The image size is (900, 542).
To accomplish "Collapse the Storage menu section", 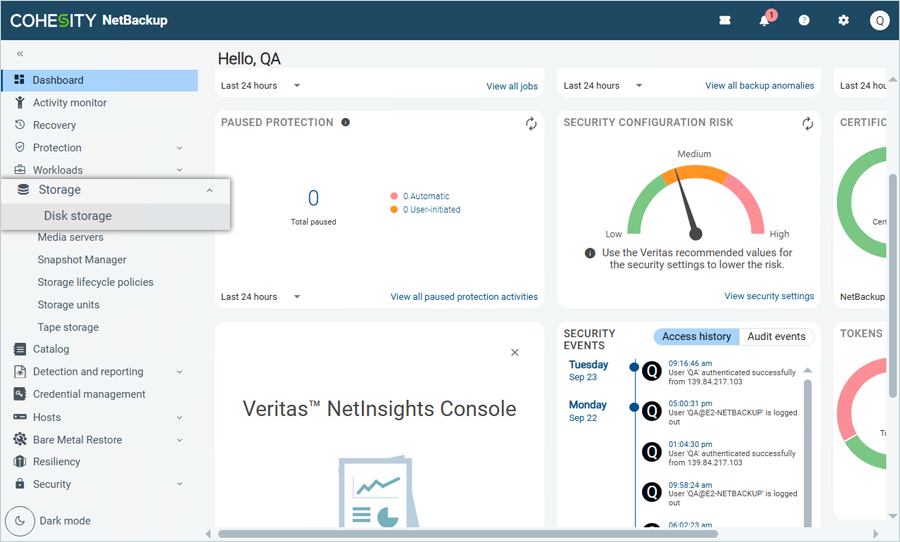I will pyautogui.click(x=209, y=190).
